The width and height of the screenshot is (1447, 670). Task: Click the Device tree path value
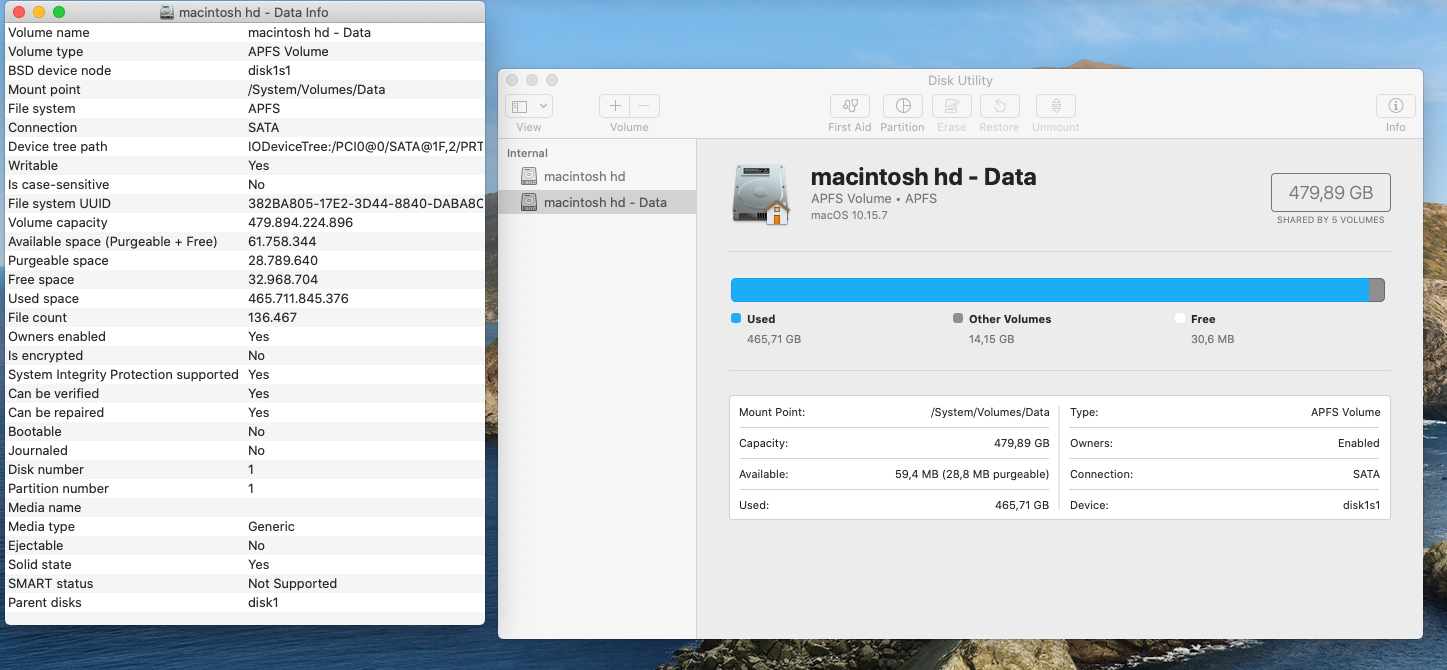click(366, 147)
